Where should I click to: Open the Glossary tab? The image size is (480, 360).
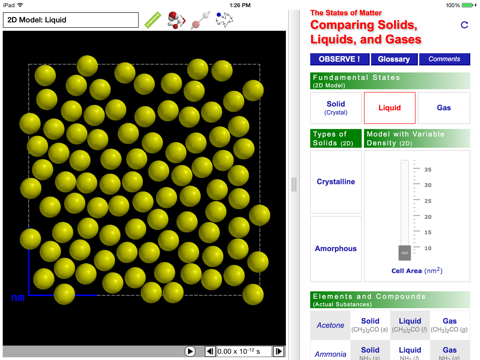tap(394, 59)
